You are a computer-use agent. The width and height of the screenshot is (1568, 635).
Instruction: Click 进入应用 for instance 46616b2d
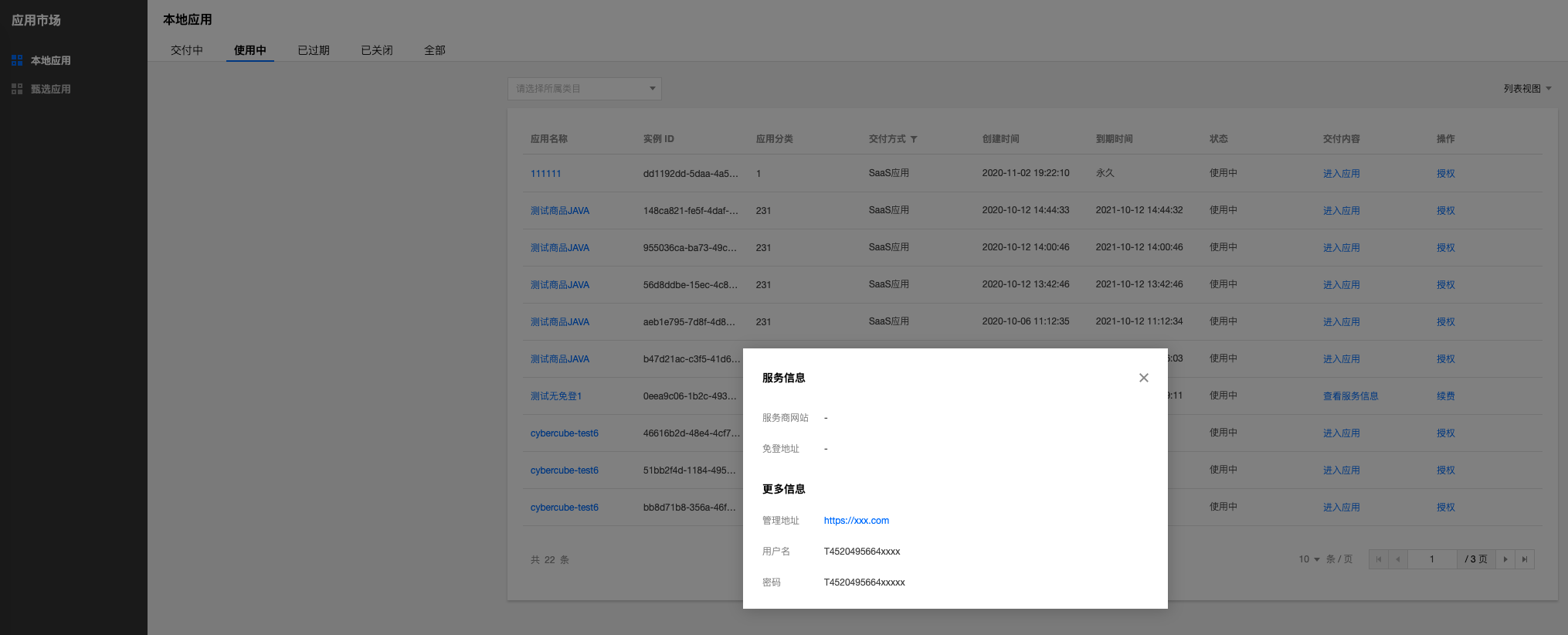(x=1342, y=433)
